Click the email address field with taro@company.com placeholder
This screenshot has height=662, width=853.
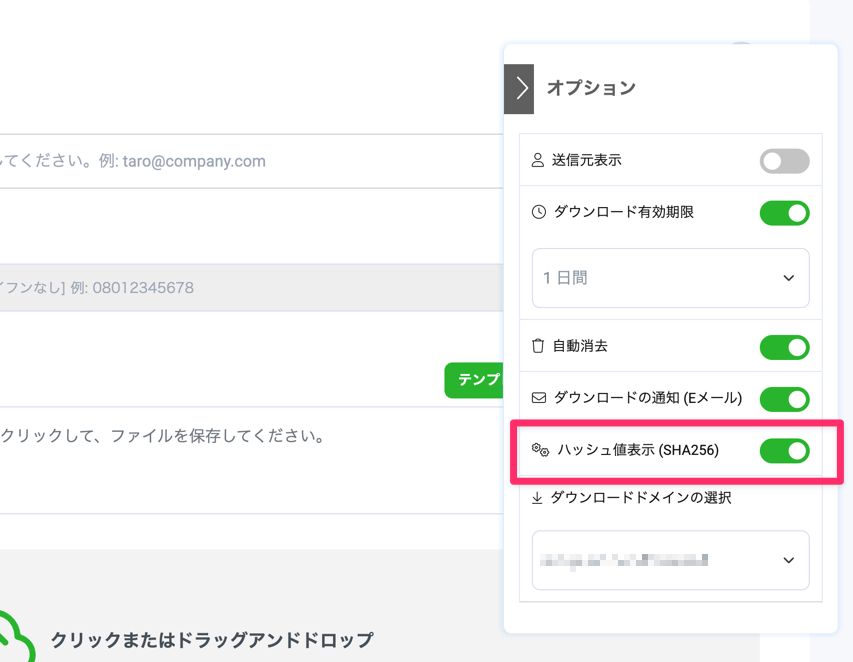click(250, 161)
